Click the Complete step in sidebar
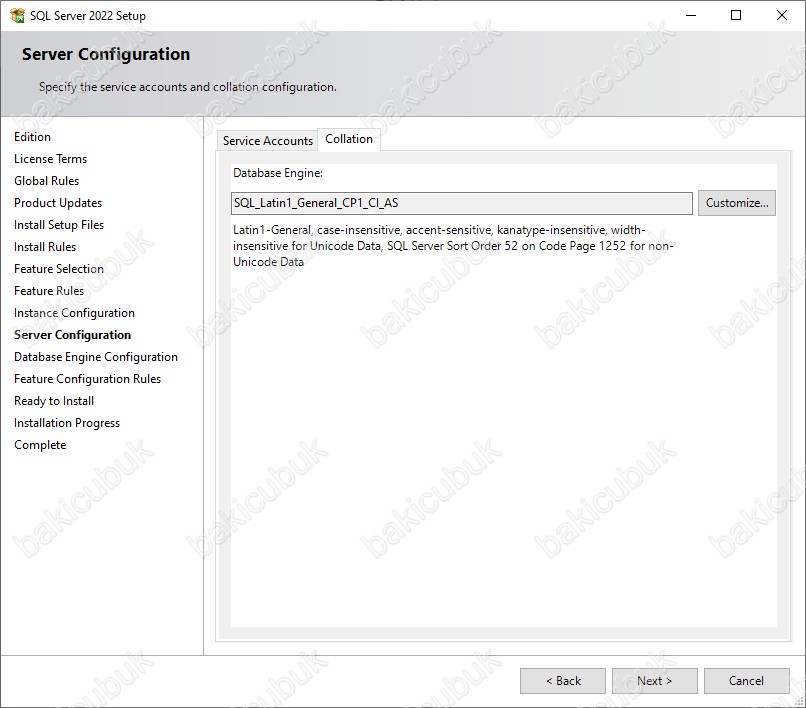The width and height of the screenshot is (806, 708). [x=40, y=445]
